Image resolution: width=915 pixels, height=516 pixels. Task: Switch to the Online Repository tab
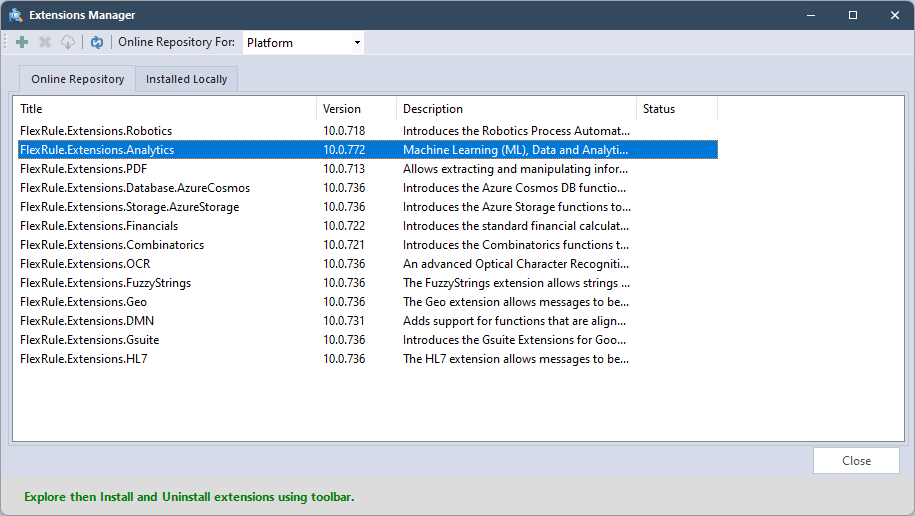(x=78, y=79)
